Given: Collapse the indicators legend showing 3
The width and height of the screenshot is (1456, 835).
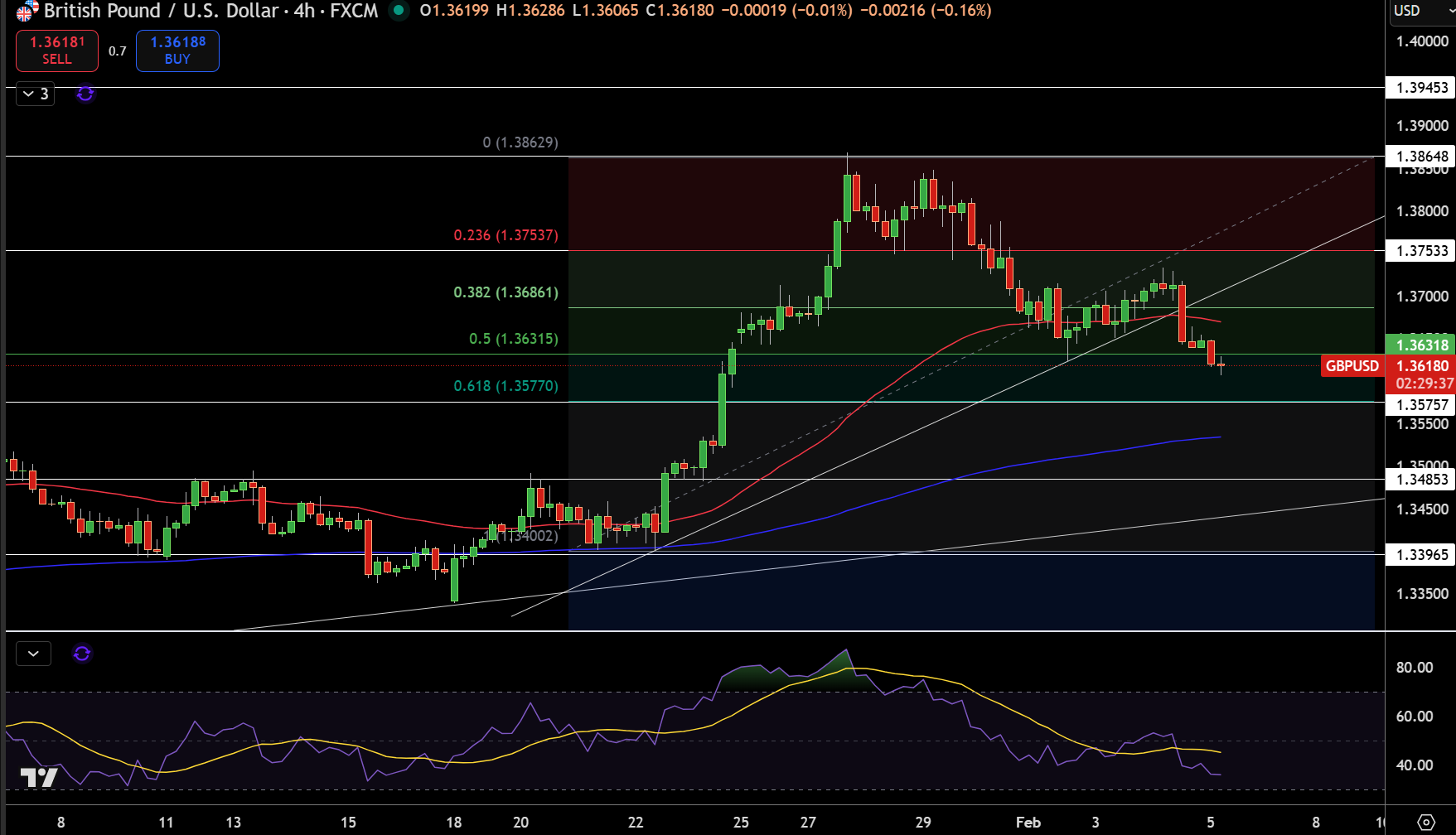Looking at the screenshot, I should pos(35,94).
